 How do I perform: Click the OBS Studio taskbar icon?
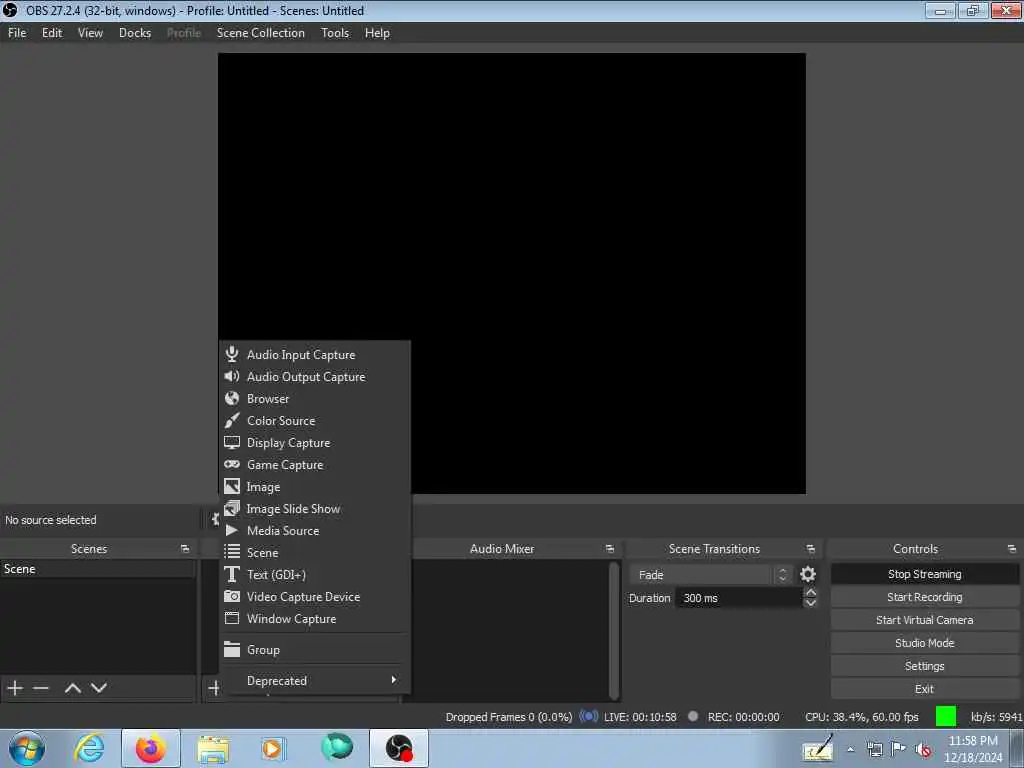(x=399, y=748)
